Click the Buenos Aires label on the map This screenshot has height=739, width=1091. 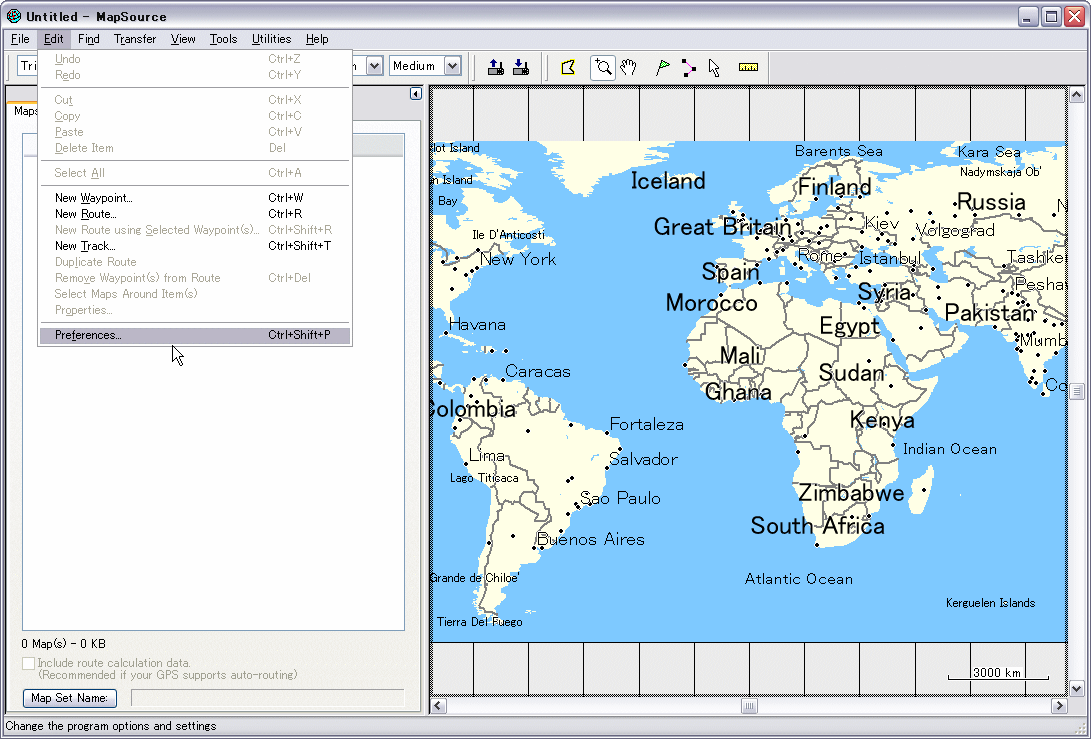pos(591,539)
